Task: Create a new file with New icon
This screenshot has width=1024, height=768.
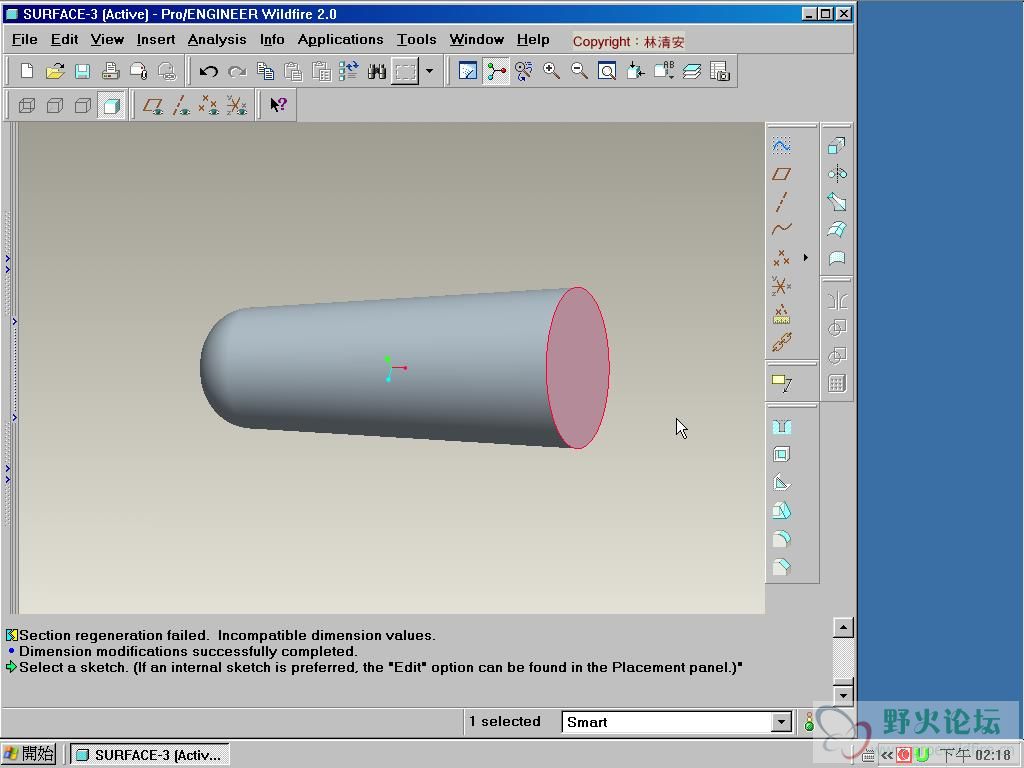Action: point(27,71)
